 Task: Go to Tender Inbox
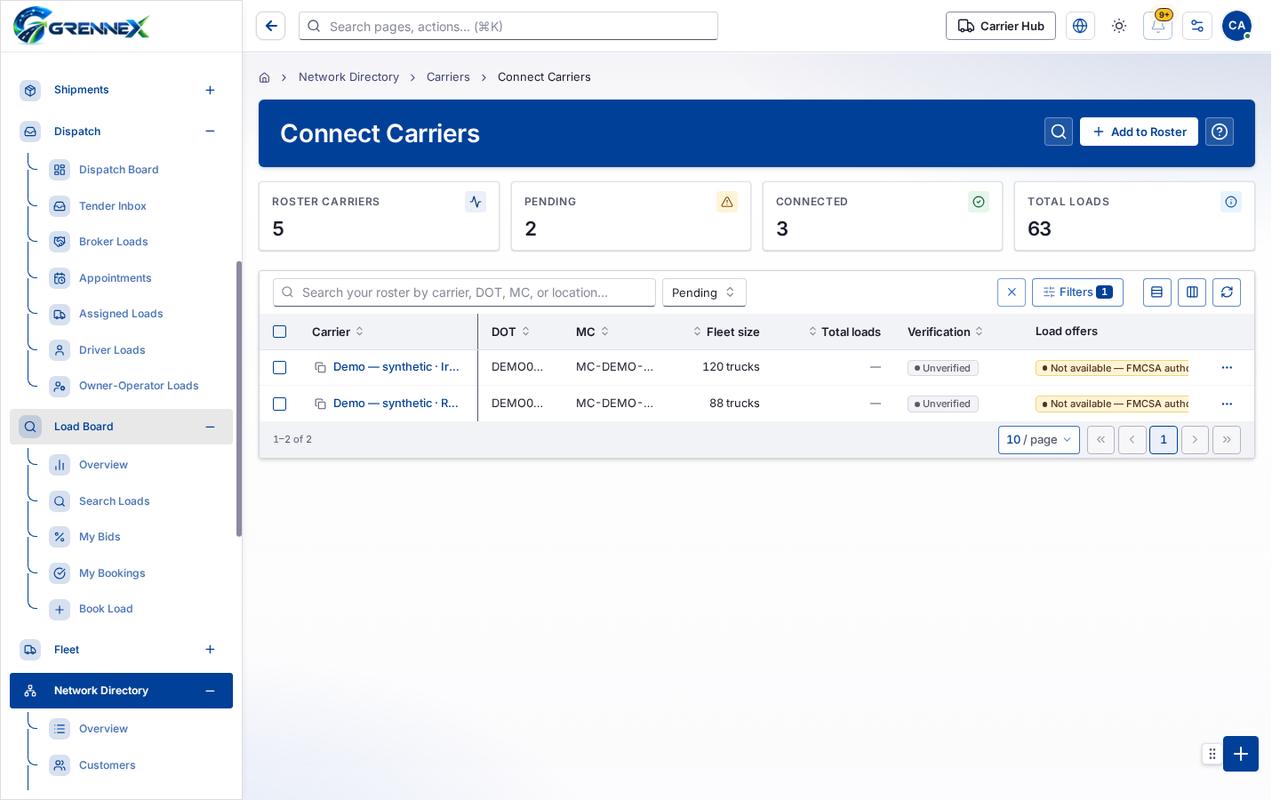click(x=113, y=206)
